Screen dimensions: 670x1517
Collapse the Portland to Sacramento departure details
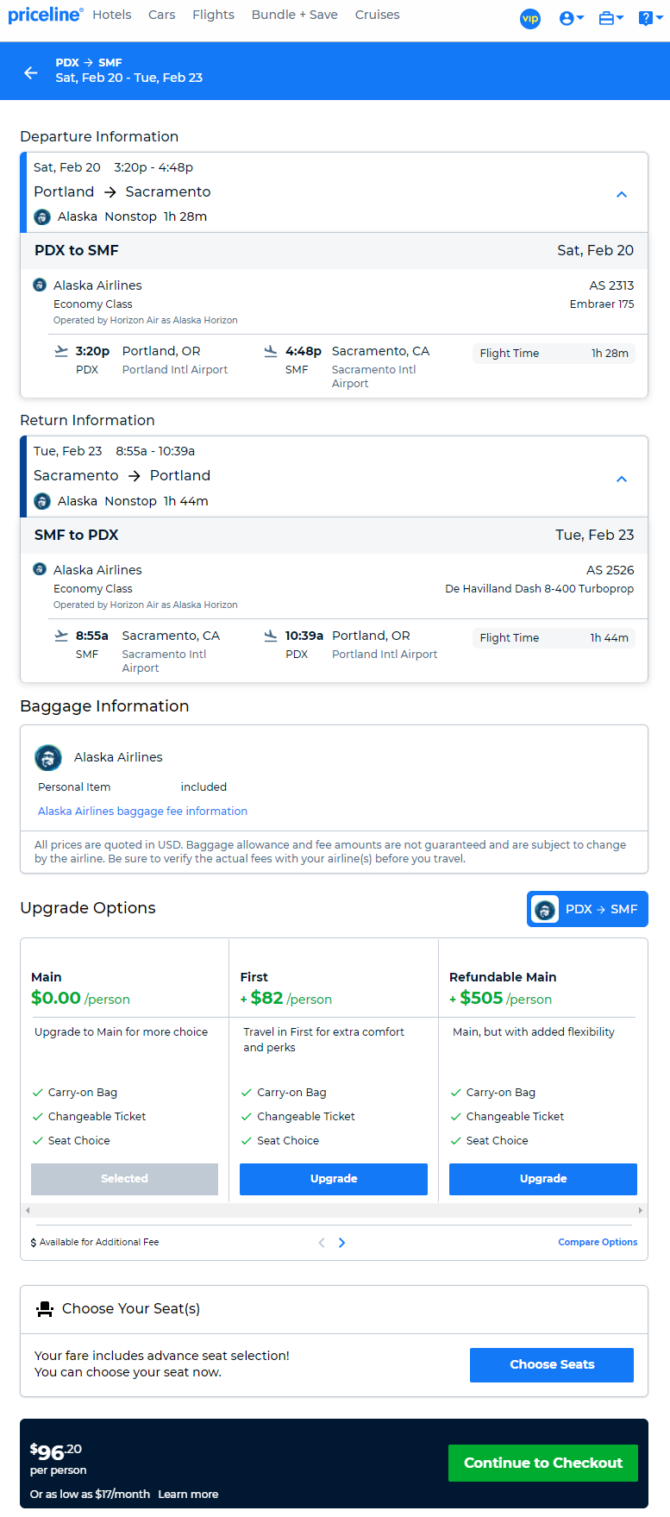tap(621, 194)
